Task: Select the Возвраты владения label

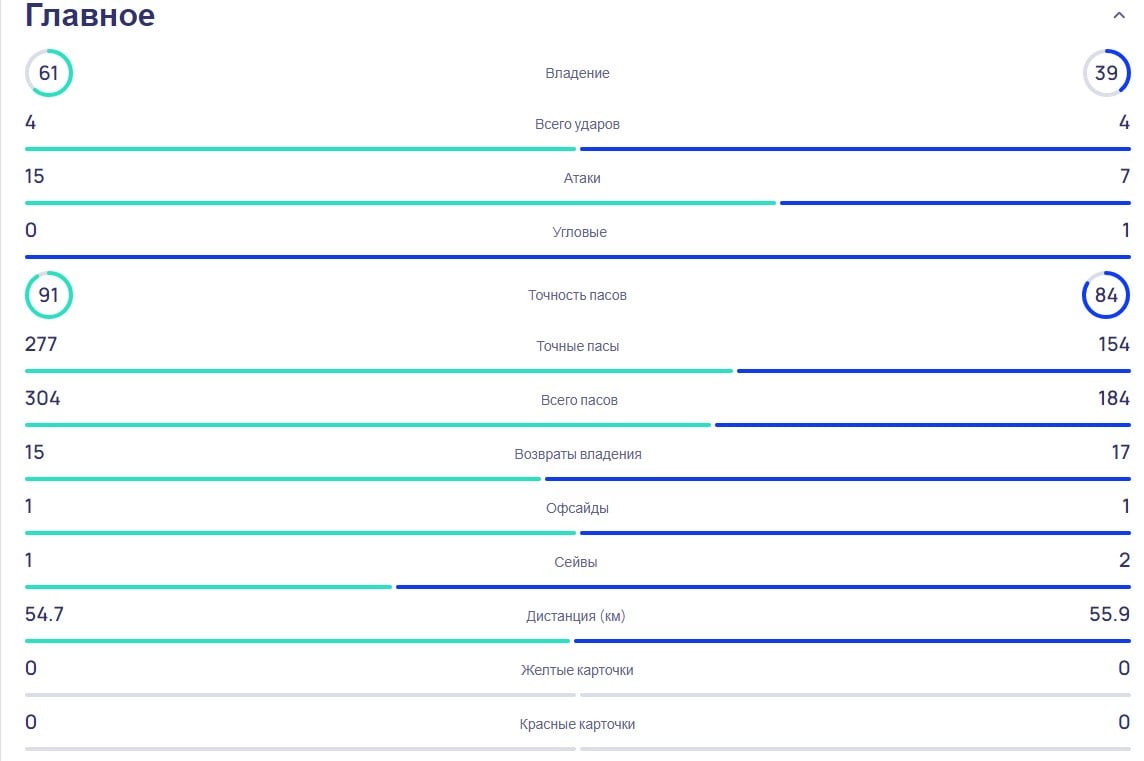Action: pyautogui.click(x=578, y=454)
